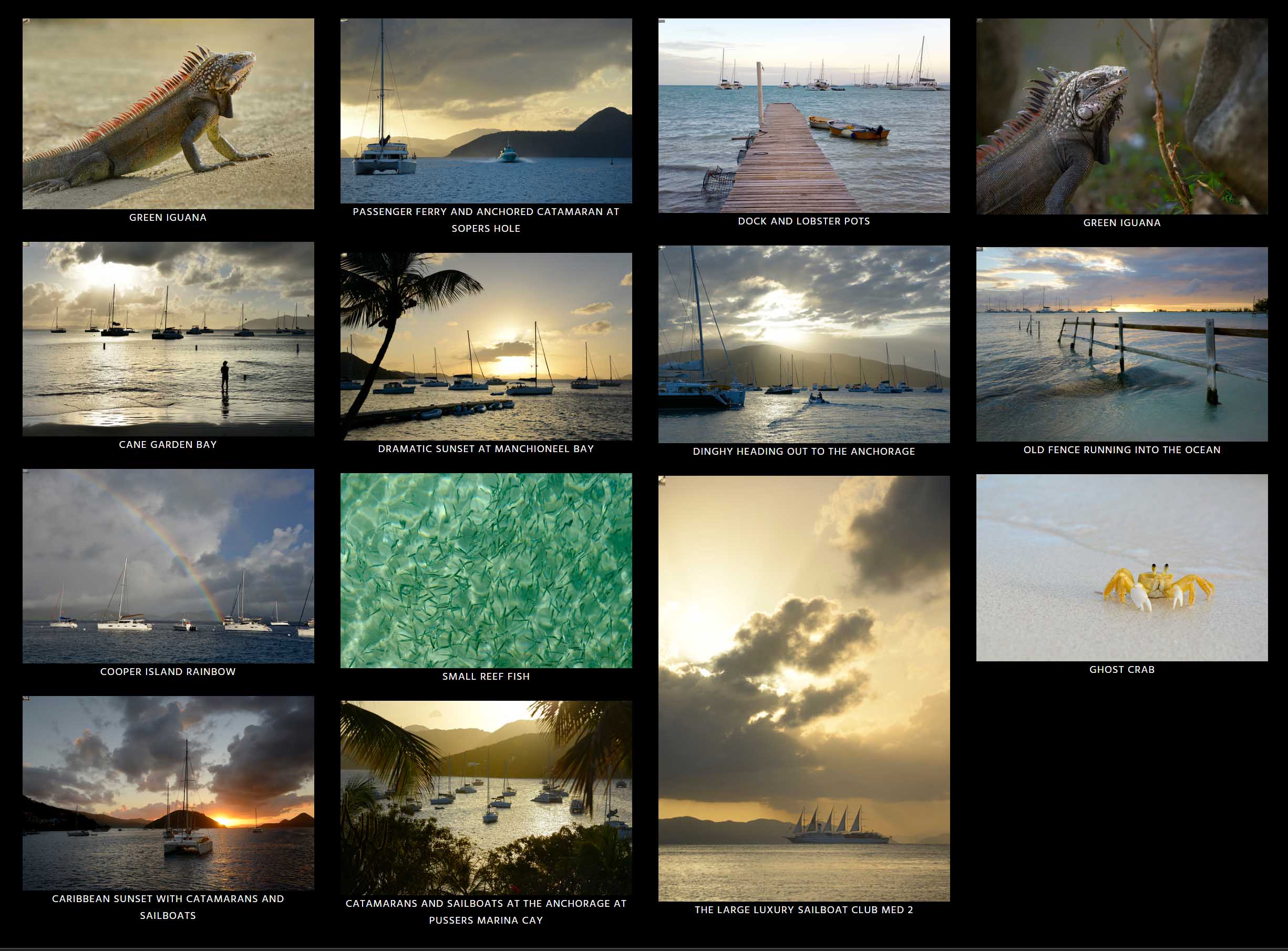Open the tall Club Med 2 sailboat photo

803,688
